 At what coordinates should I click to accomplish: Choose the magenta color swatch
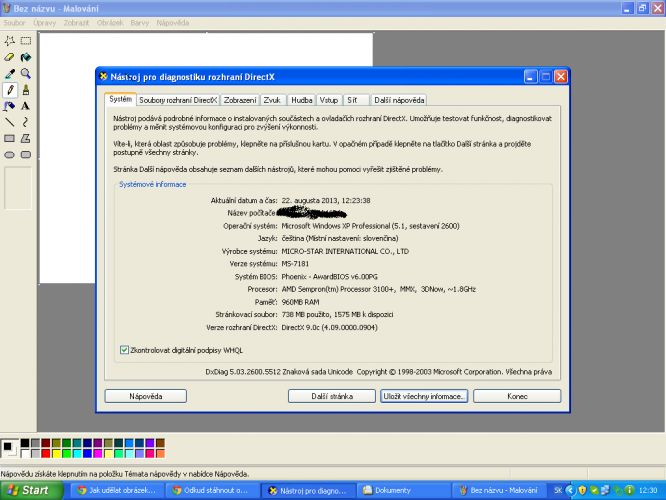[x=98, y=453]
